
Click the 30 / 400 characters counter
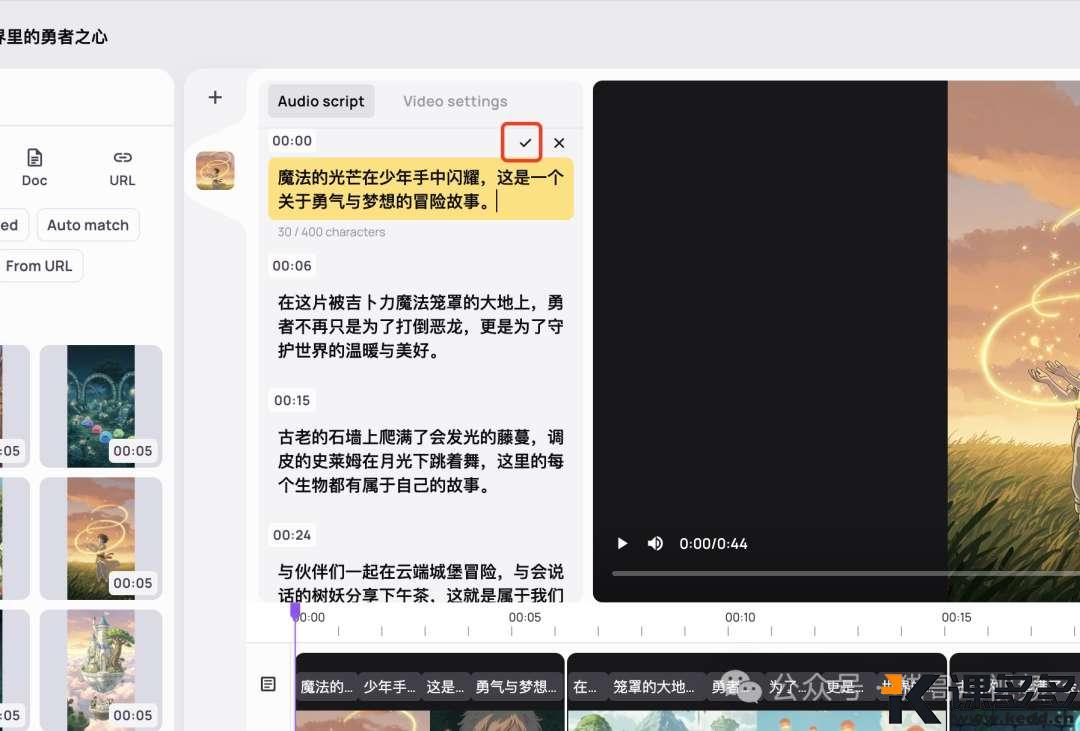coord(331,232)
